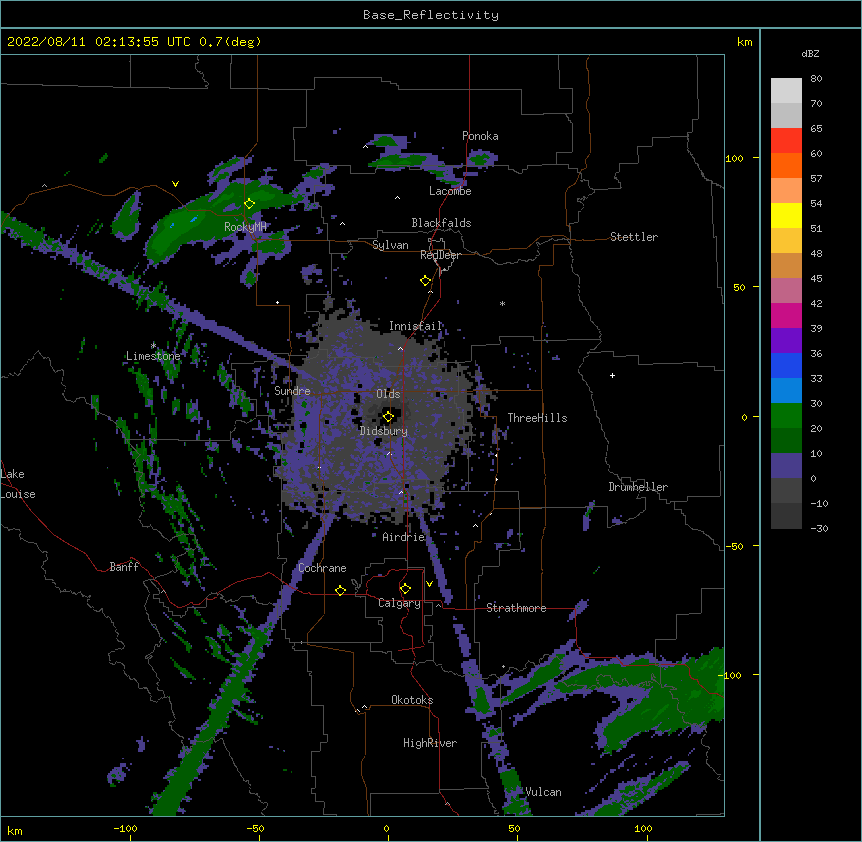Click the yellow V marker east of Calgary
The image size is (862, 842).
coord(429,584)
